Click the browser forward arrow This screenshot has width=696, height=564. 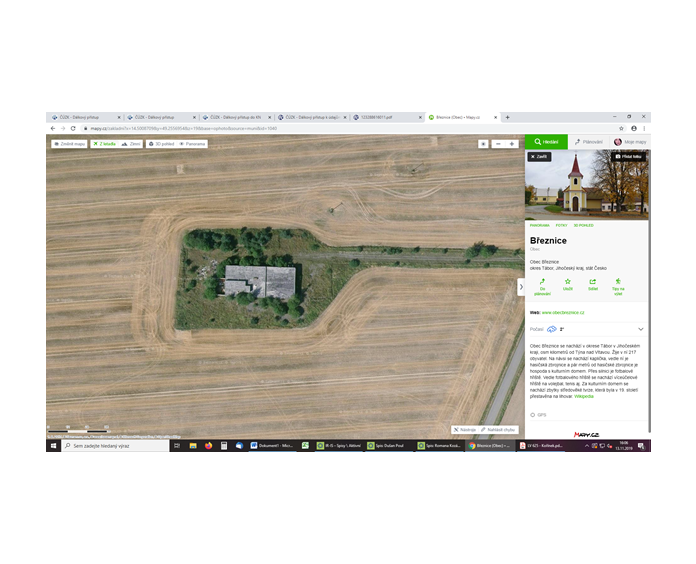[63, 128]
